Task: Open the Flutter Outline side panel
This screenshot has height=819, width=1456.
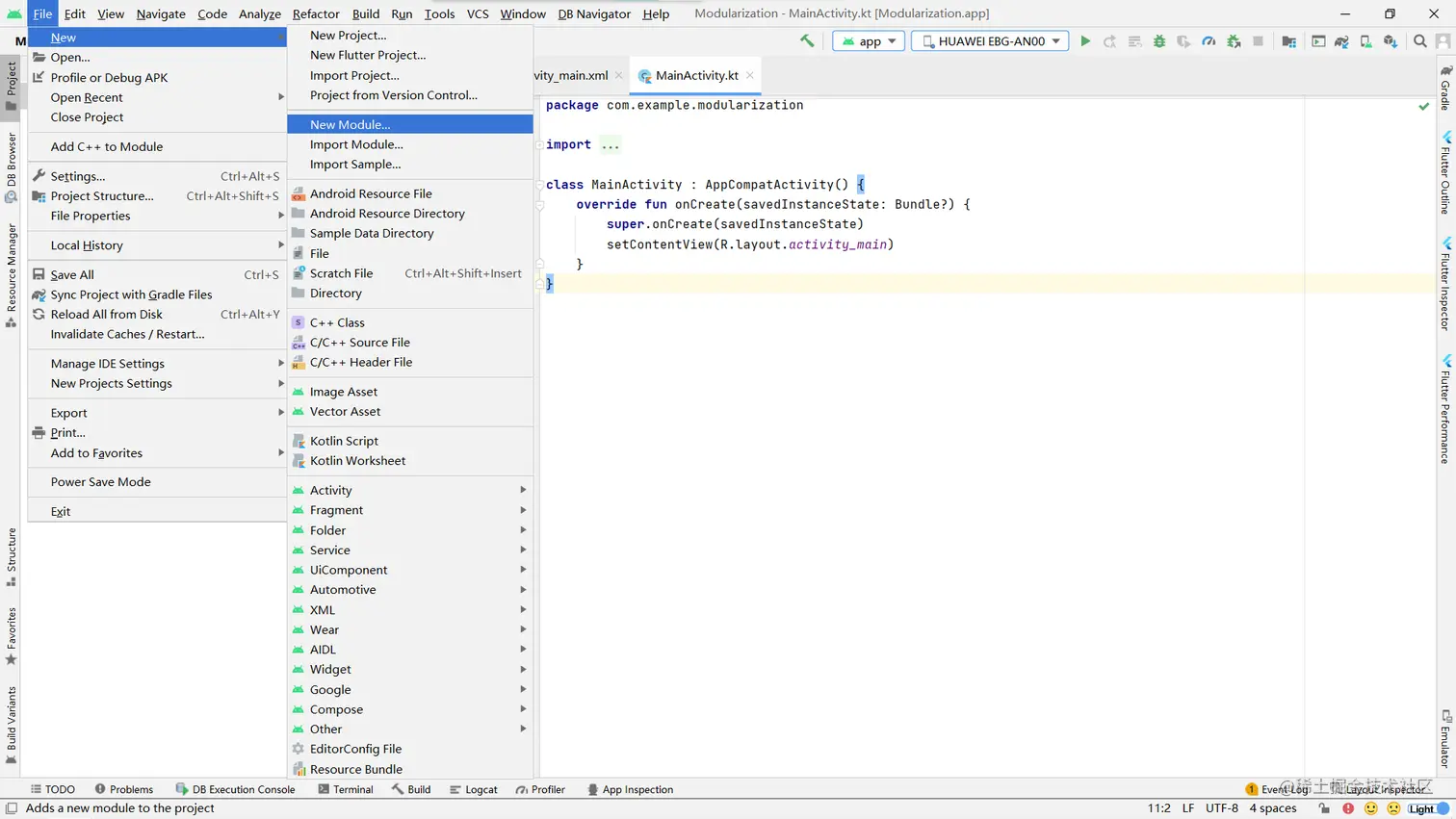Action: pyautogui.click(x=1445, y=173)
